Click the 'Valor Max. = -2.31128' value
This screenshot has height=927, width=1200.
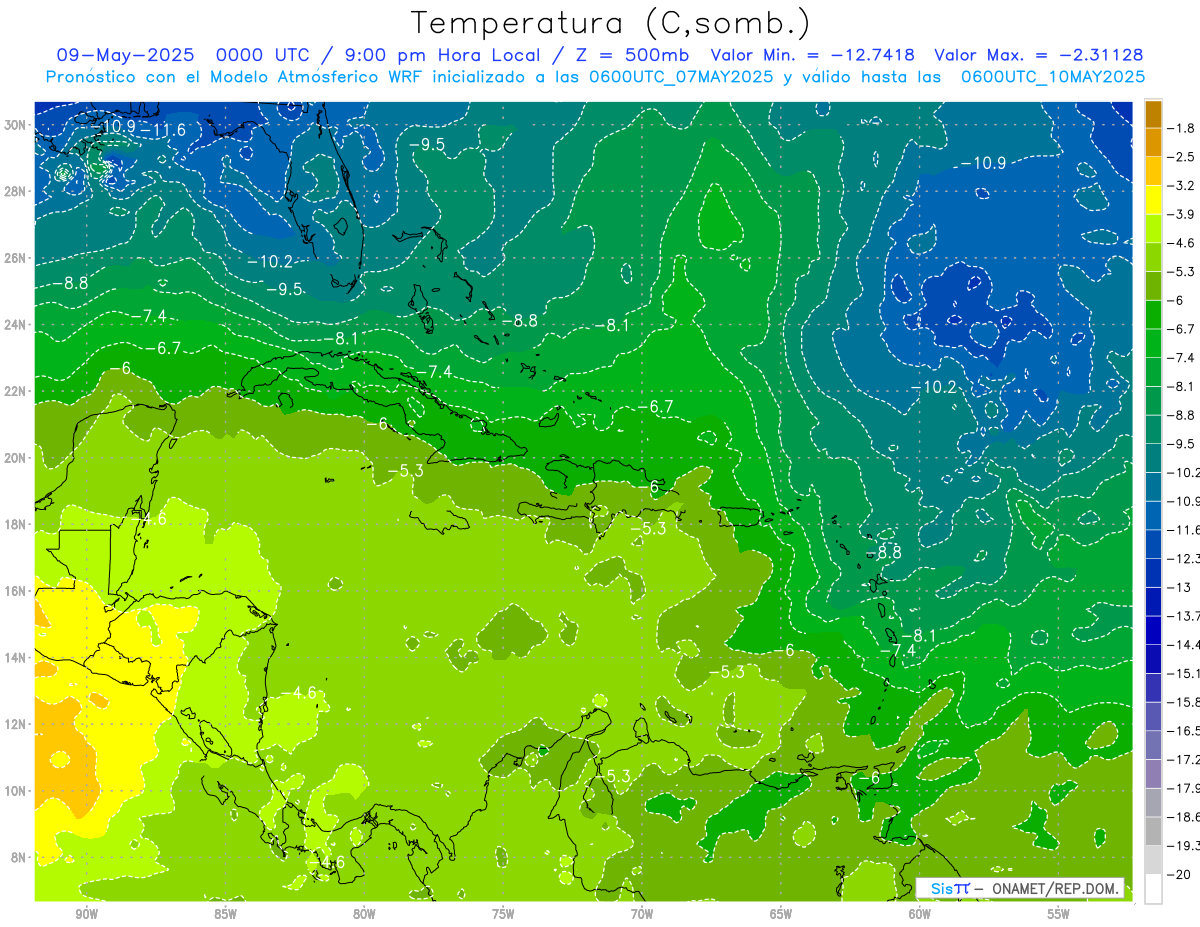pyautogui.click(x=1038, y=55)
